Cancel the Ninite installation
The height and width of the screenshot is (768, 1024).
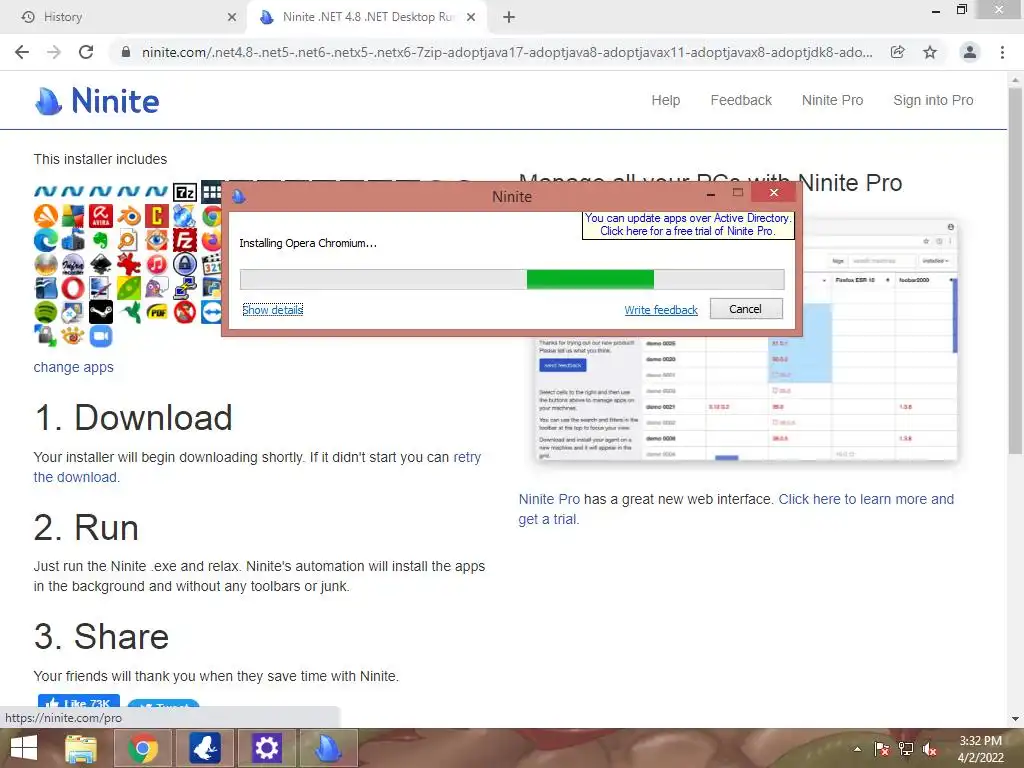tap(746, 309)
